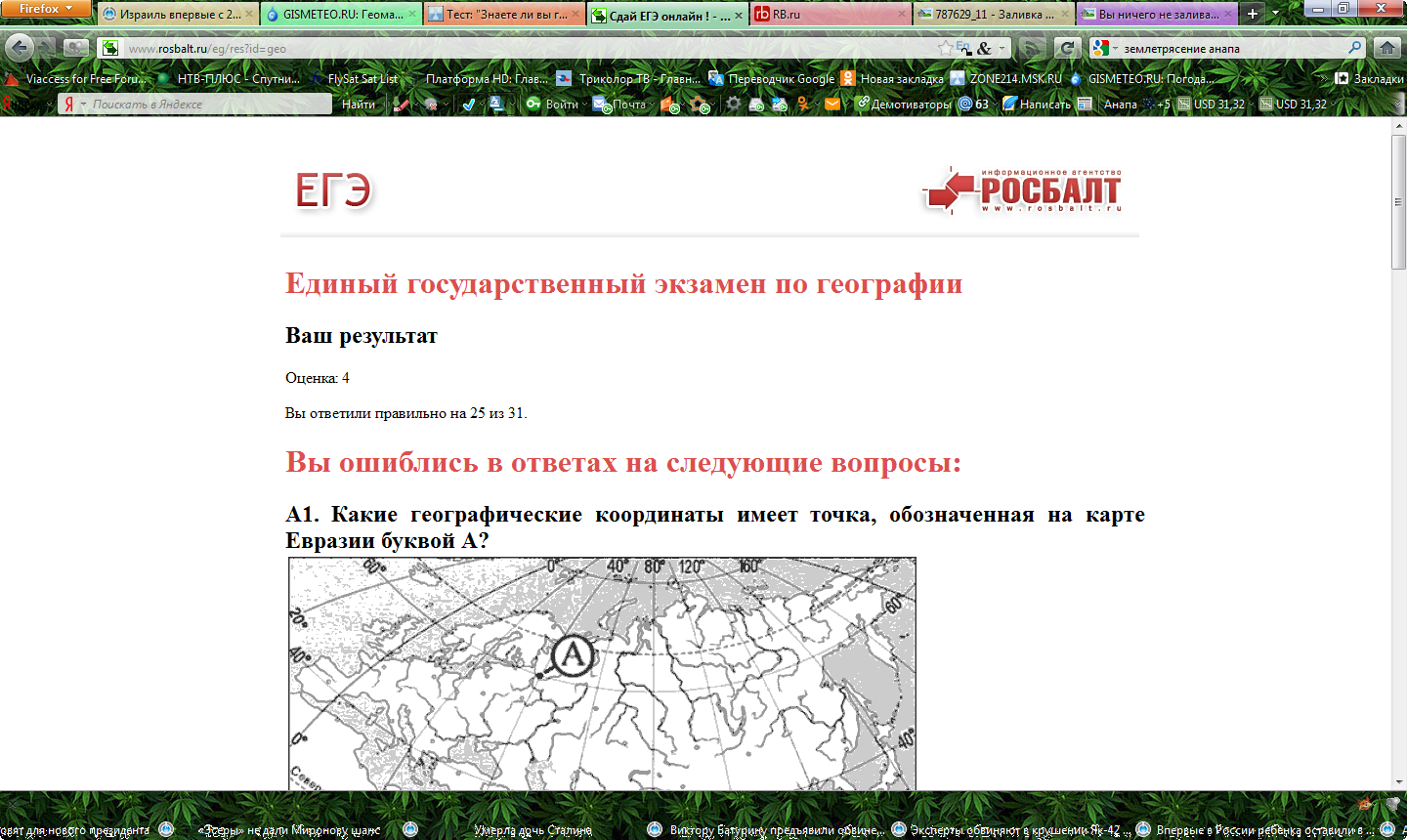Switch to the GISMETEO.RU tab
This screenshot has height=840, width=1407.
click(341, 15)
